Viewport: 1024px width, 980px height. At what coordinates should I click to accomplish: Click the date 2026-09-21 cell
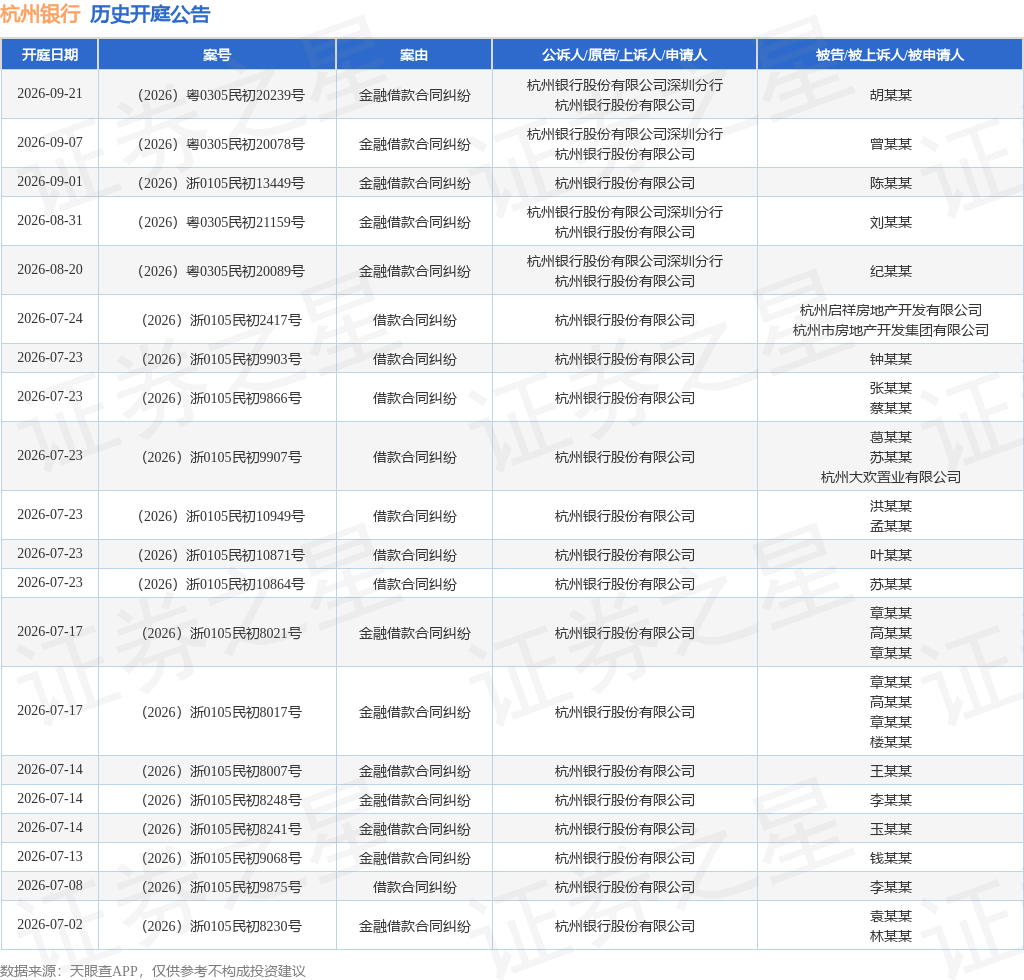[50, 93]
